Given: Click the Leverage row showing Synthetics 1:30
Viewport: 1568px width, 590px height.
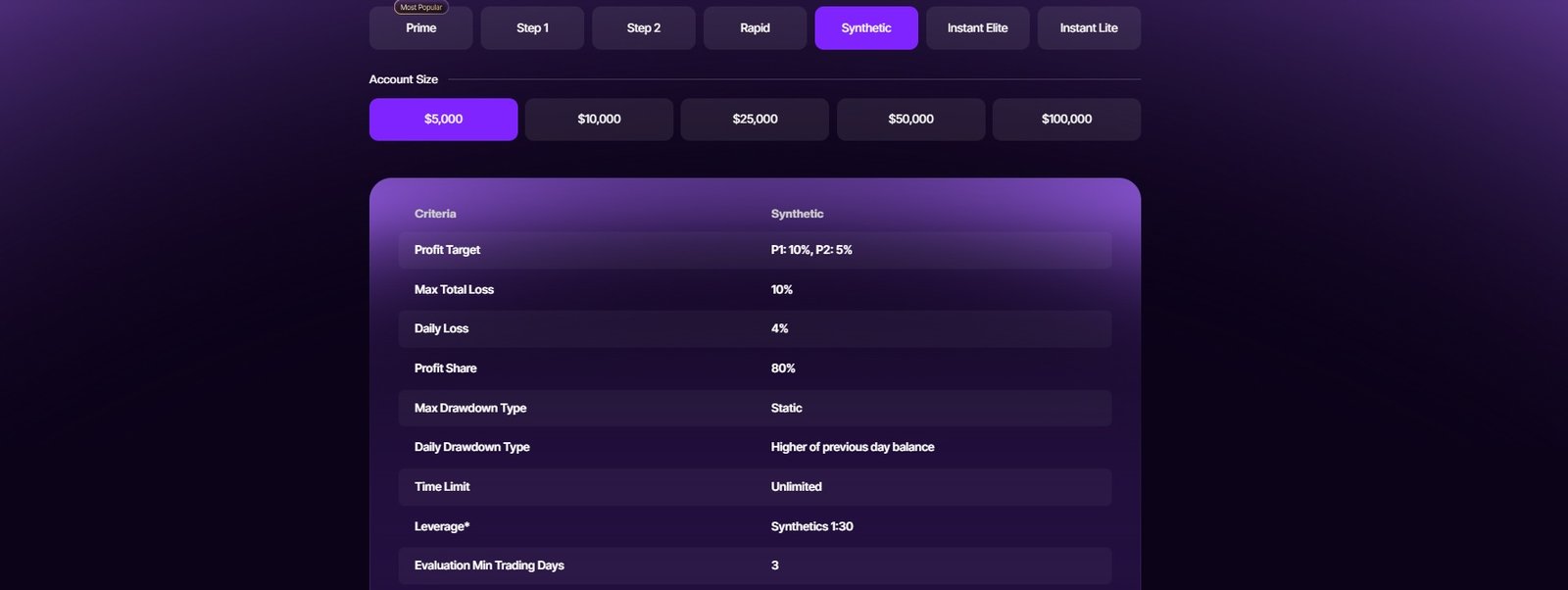Looking at the screenshot, I should click(x=755, y=526).
